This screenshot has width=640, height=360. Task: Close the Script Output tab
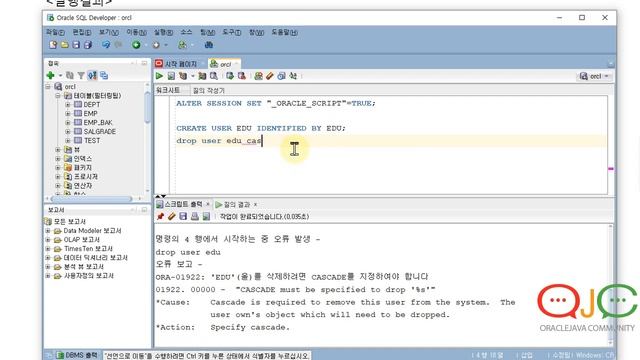(208, 204)
